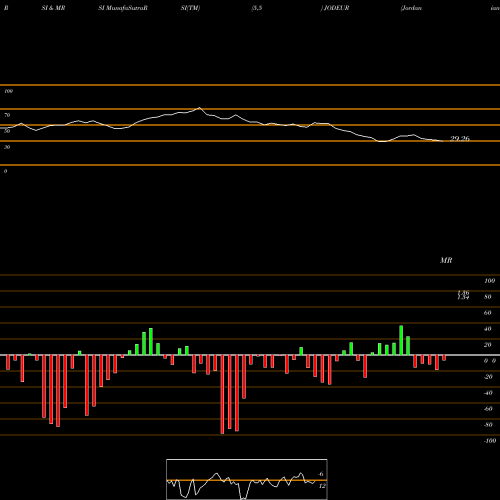Click the MR axis label -80

(488, 425)
